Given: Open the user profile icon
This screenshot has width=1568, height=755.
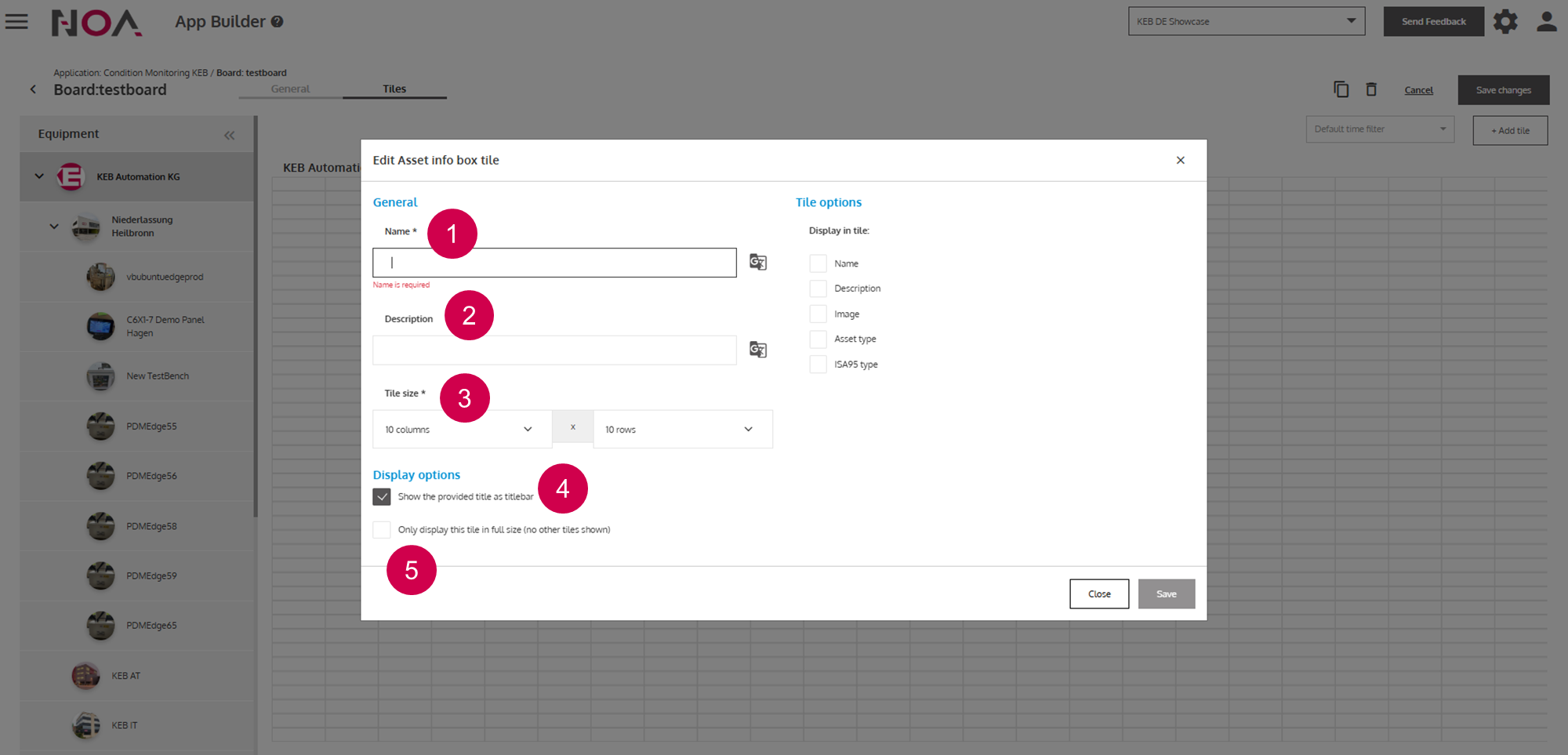Looking at the screenshot, I should 1546,21.
